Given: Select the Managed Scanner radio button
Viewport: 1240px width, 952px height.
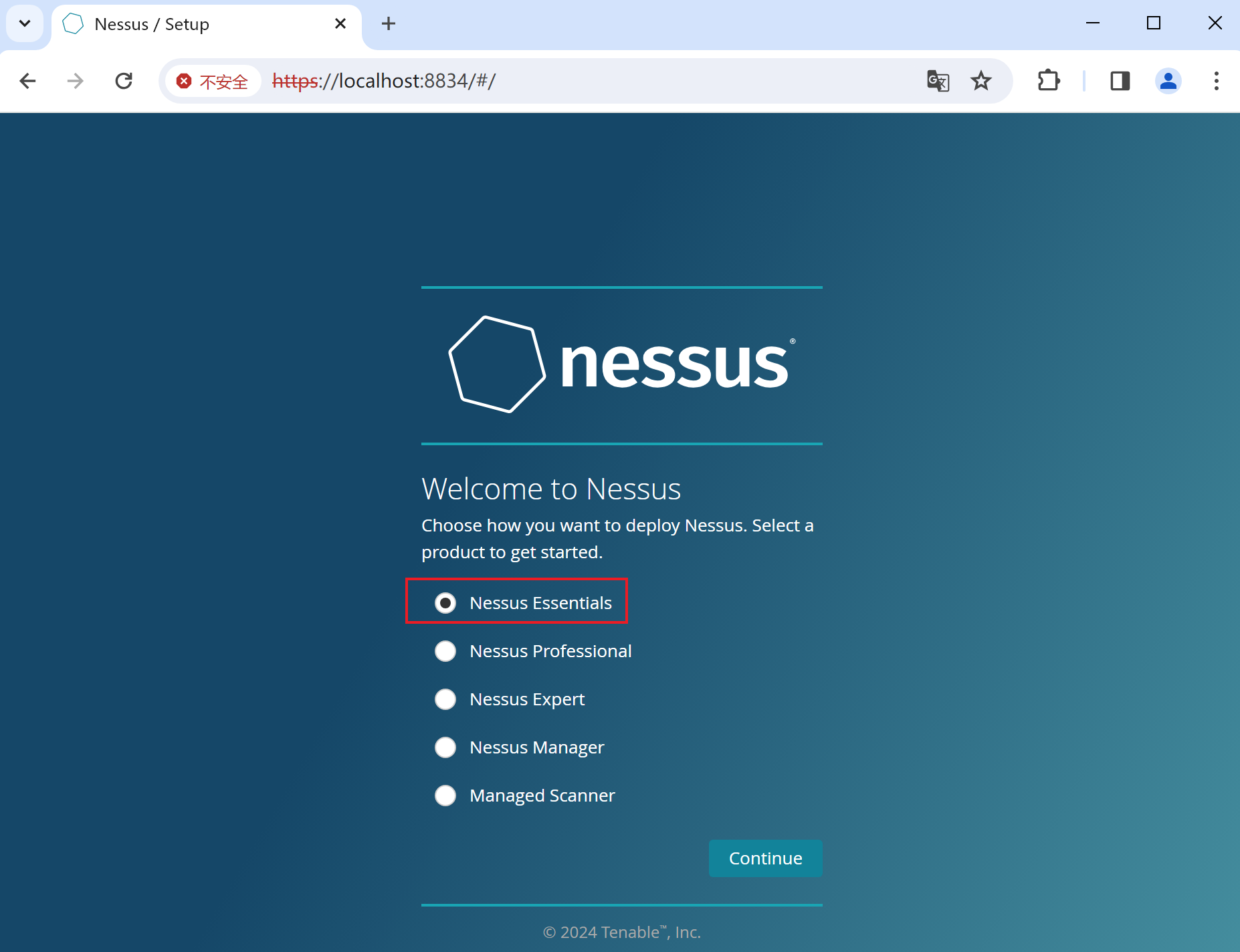Looking at the screenshot, I should pyautogui.click(x=445, y=796).
